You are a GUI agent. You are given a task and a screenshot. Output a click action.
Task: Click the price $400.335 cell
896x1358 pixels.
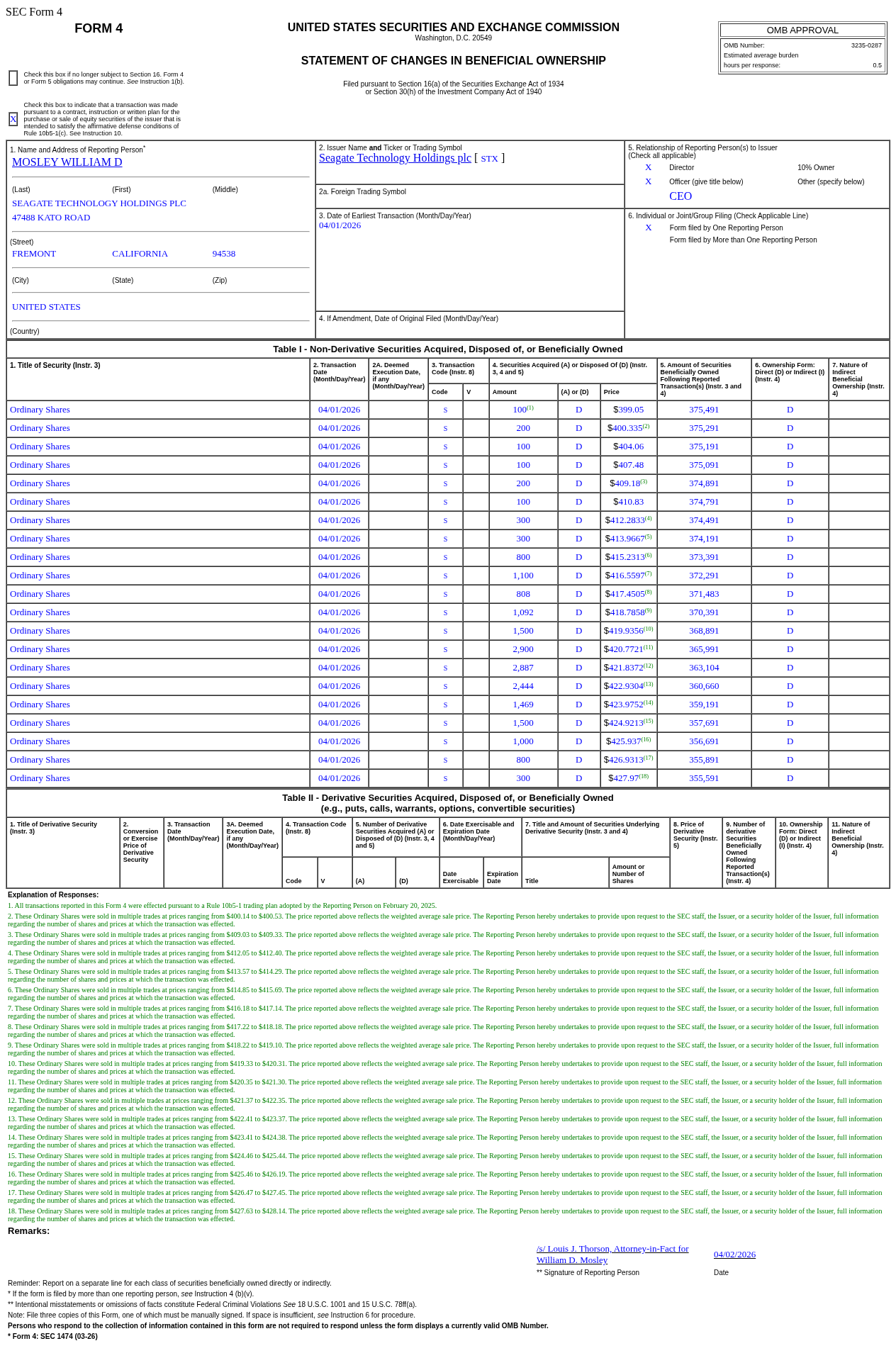(629, 428)
